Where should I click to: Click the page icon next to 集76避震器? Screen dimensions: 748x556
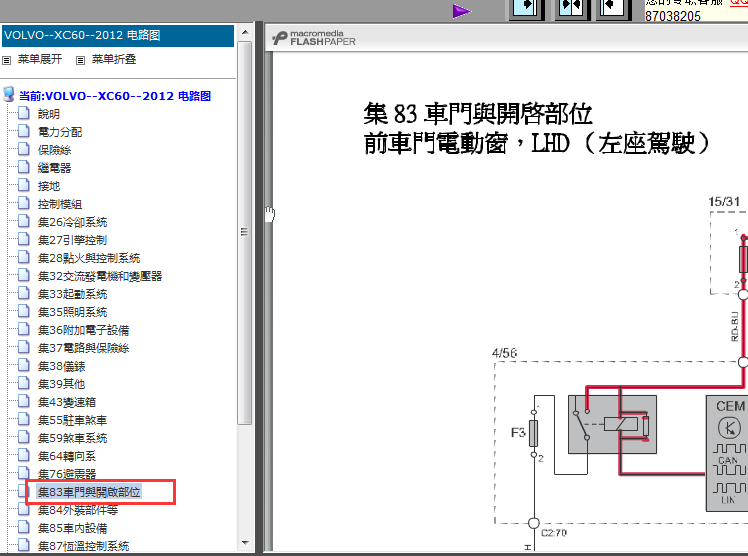pyautogui.click(x=23, y=473)
